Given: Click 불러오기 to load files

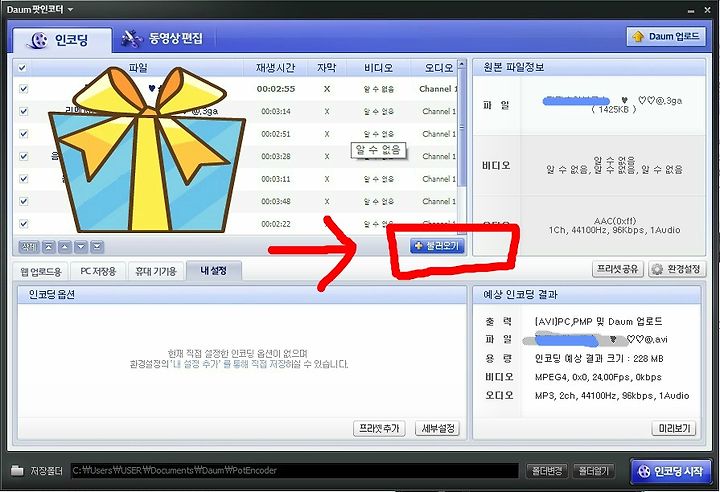Looking at the screenshot, I should pos(437,246).
